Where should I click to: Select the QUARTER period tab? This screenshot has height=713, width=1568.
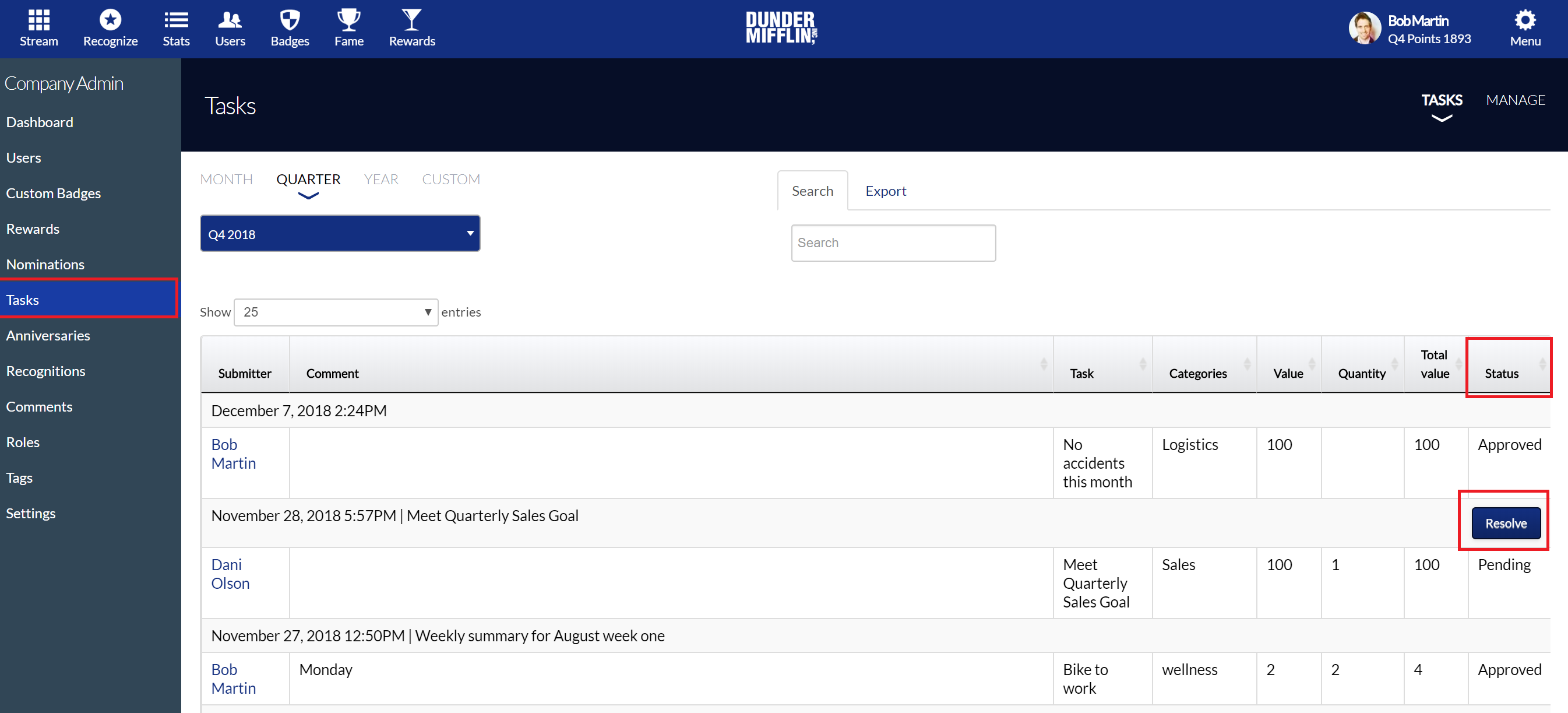tap(308, 179)
